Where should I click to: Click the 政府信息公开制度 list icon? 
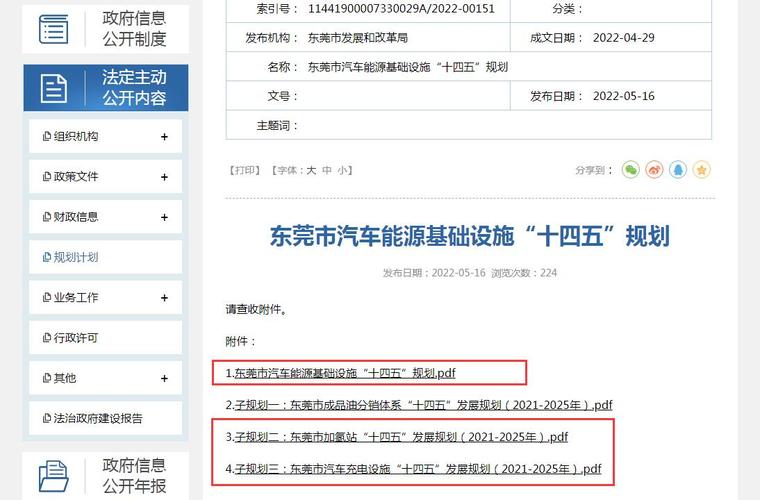[53, 29]
